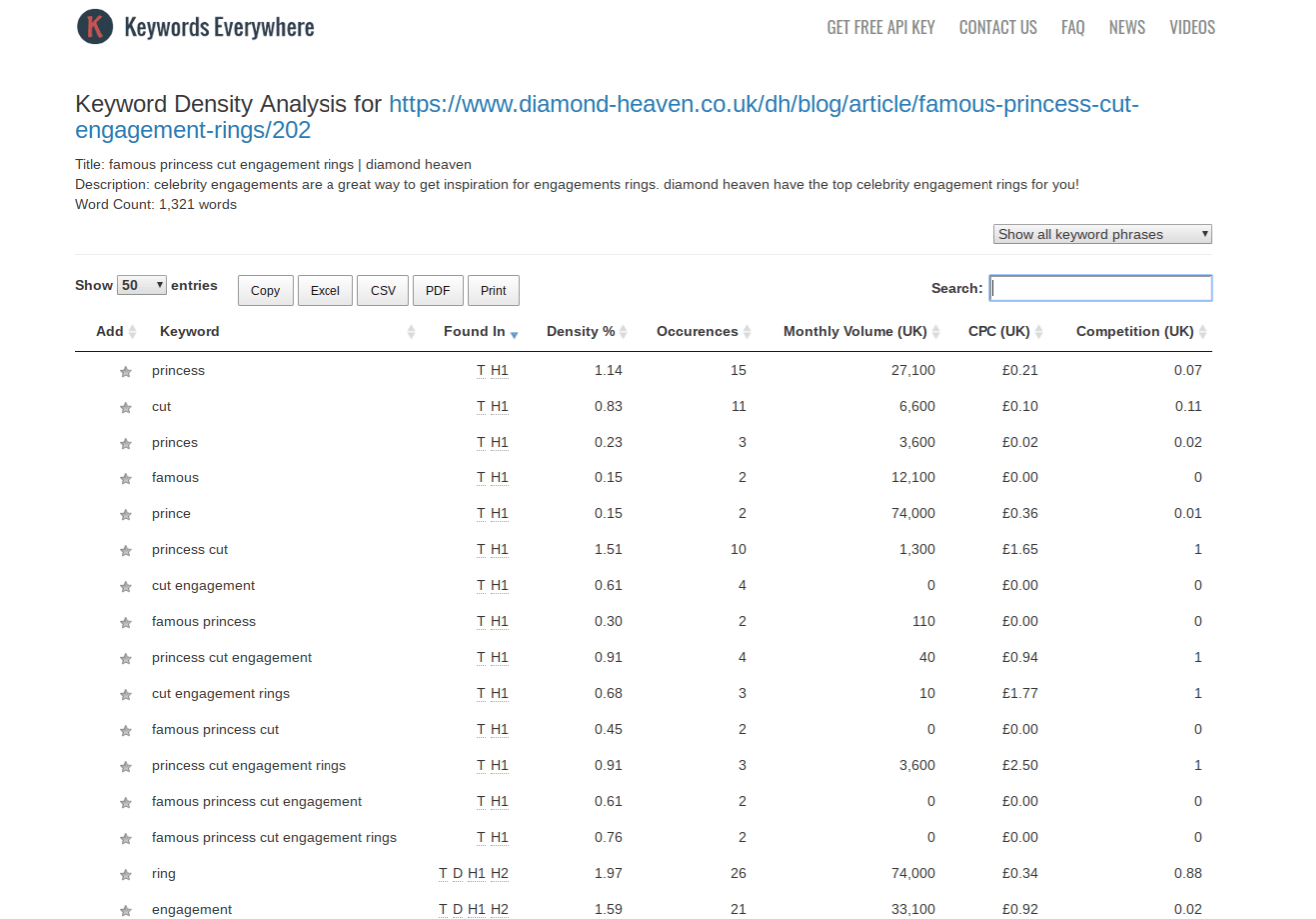
Task: Export the table as CSV
Action: click(x=383, y=290)
